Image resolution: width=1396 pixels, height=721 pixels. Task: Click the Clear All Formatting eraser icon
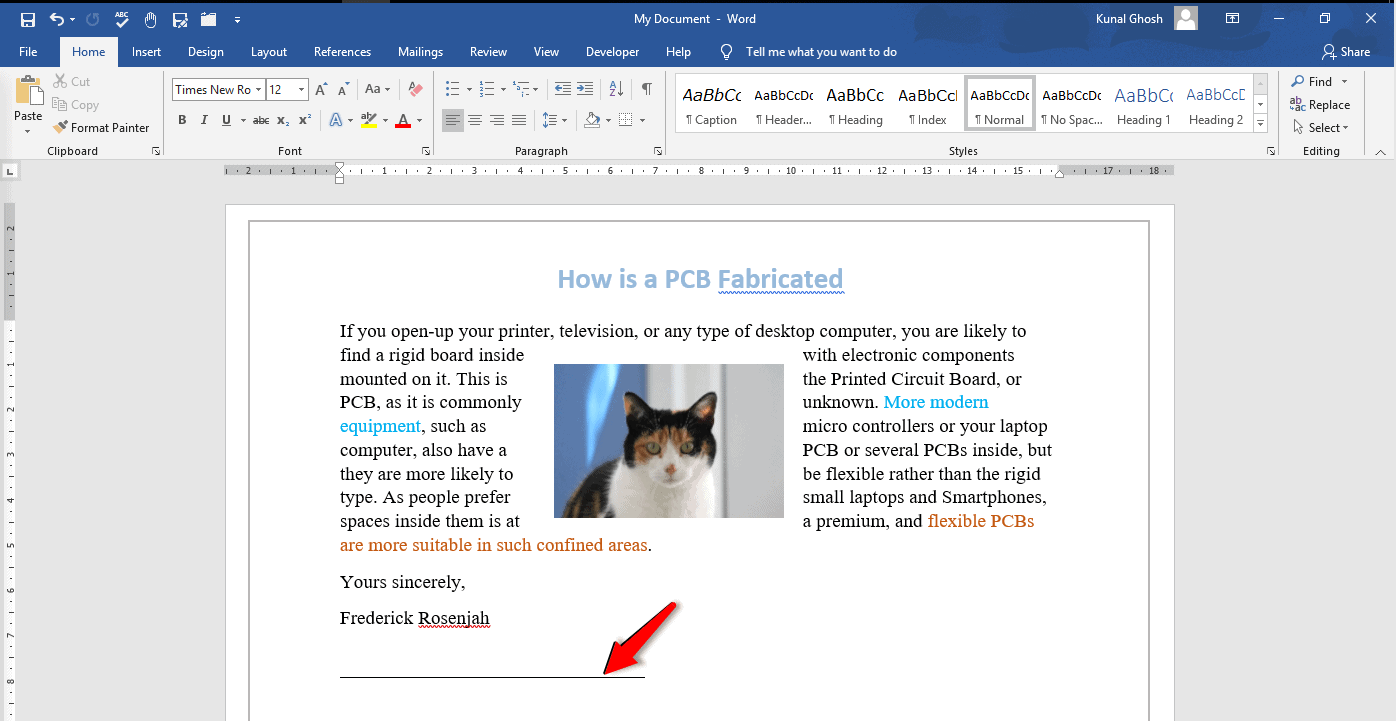point(416,90)
